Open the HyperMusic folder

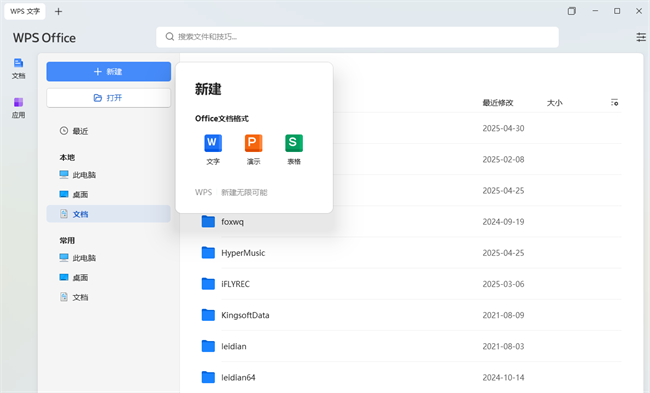(x=243, y=253)
